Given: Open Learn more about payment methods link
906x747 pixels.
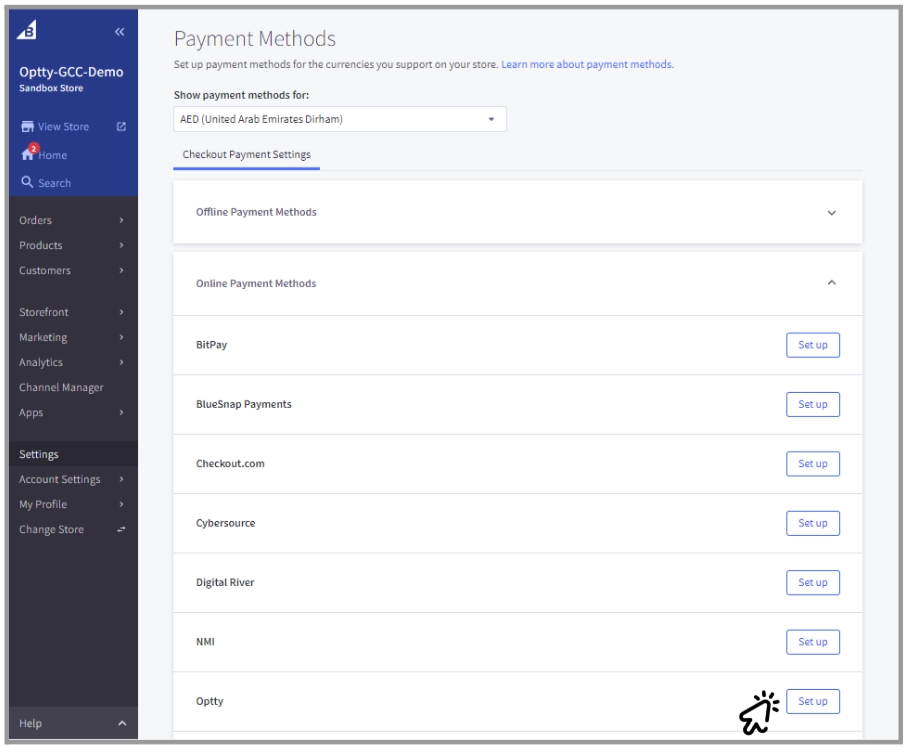Looking at the screenshot, I should tap(587, 64).
